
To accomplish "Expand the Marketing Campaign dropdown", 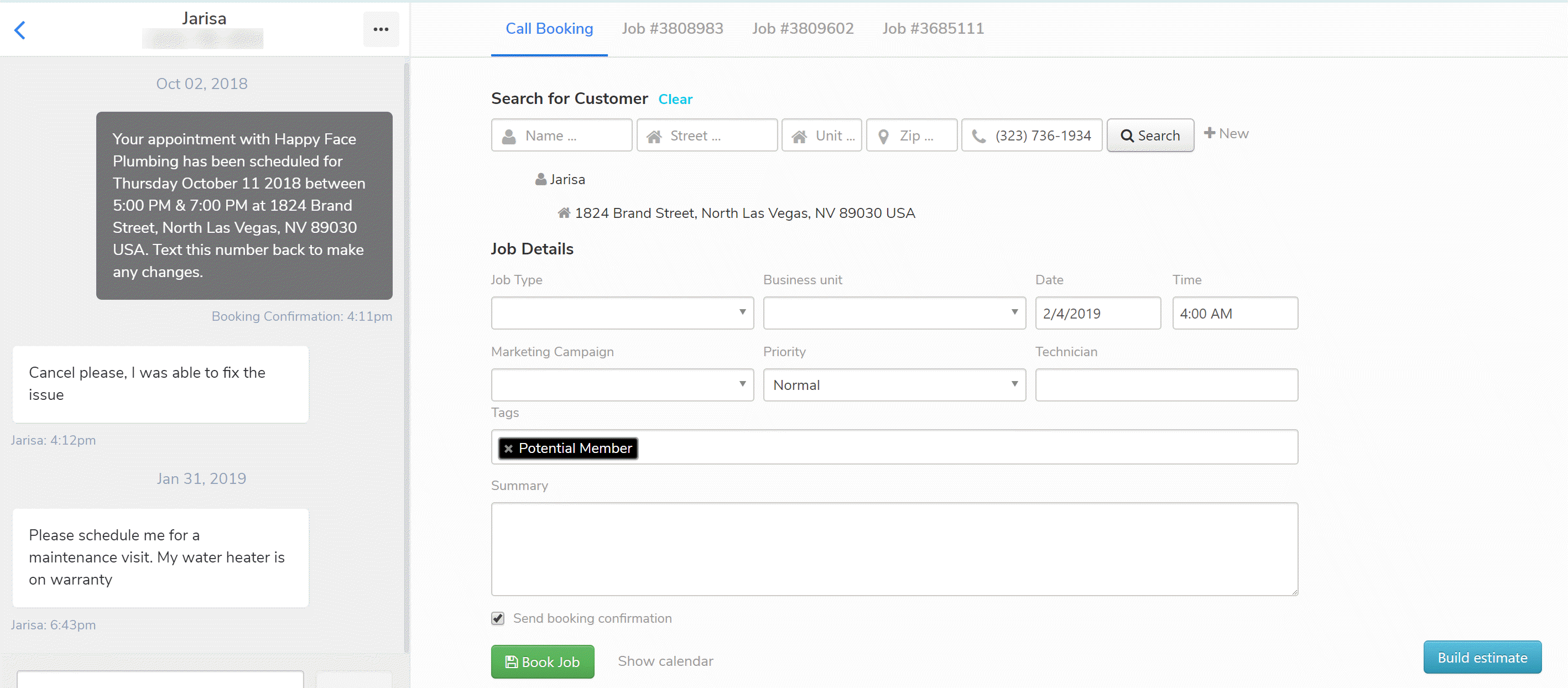I will [622, 385].
